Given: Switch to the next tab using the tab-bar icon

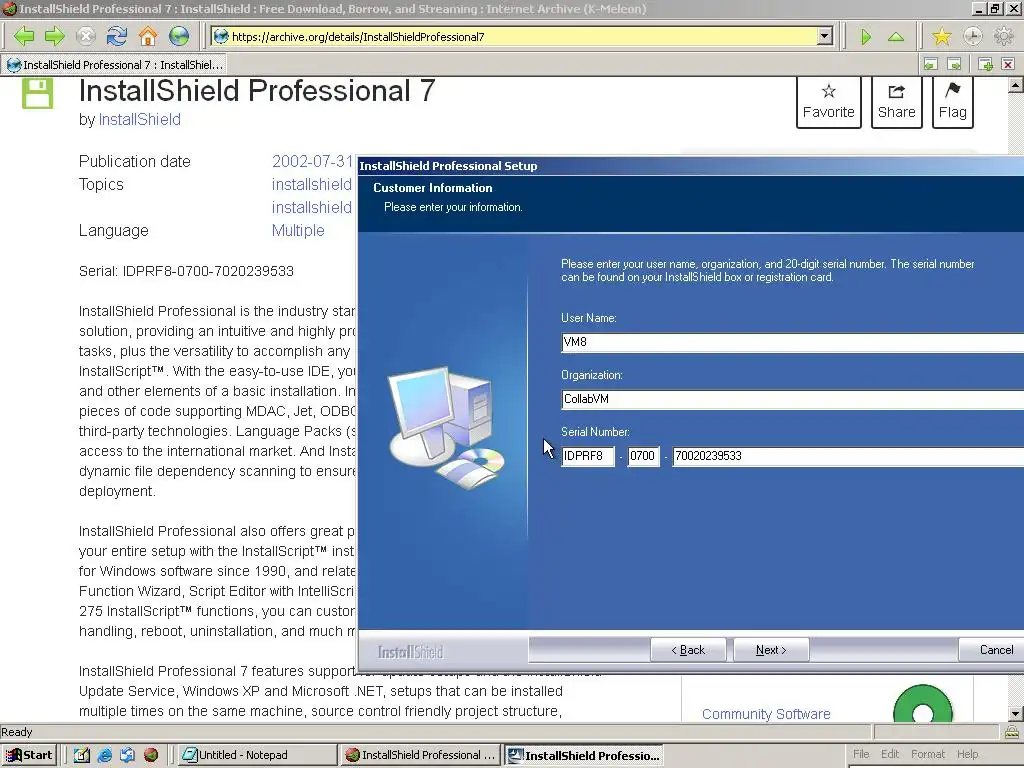Looking at the screenshot, I should click(x=954, y=64).
